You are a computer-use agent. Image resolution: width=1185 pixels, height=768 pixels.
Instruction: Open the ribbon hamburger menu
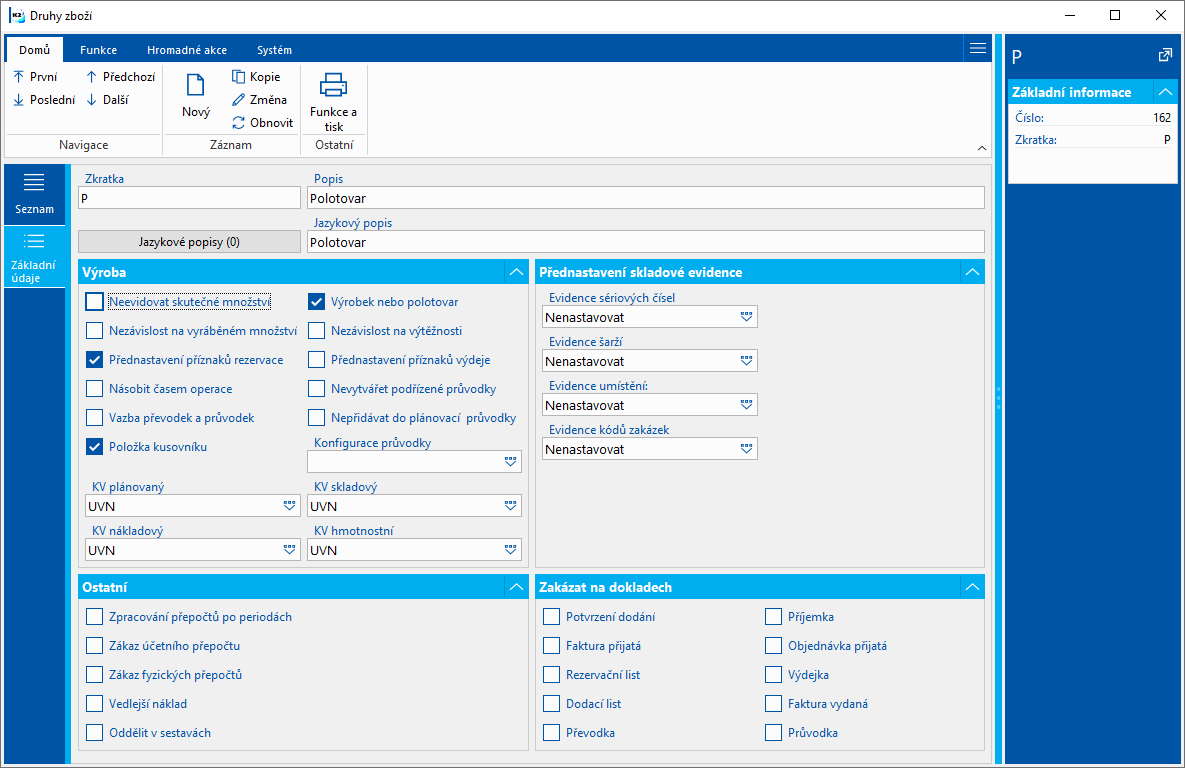point(978,48)
